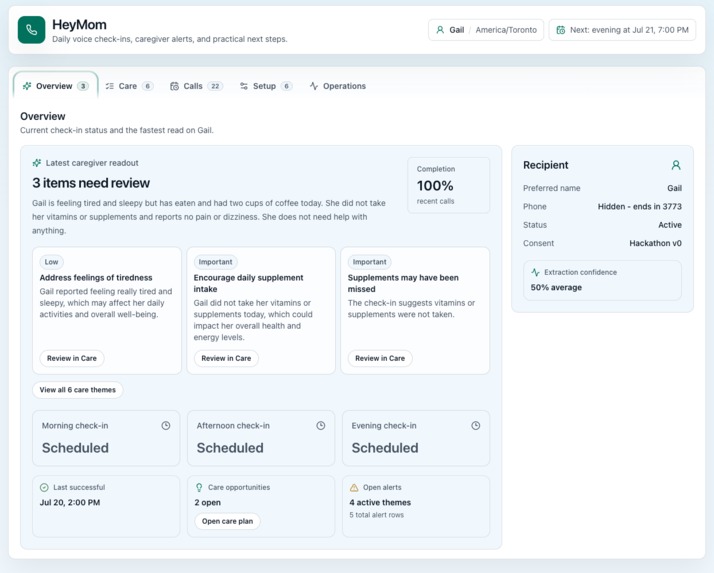This screenshot has width=714, height=573.
Task: Click Important badge on Supplements missed card
Action: point(369,262)
